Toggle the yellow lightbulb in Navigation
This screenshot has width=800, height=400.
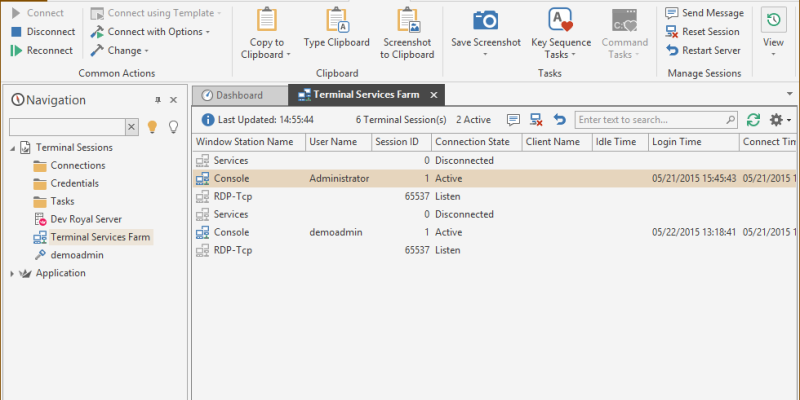[153, 127]
